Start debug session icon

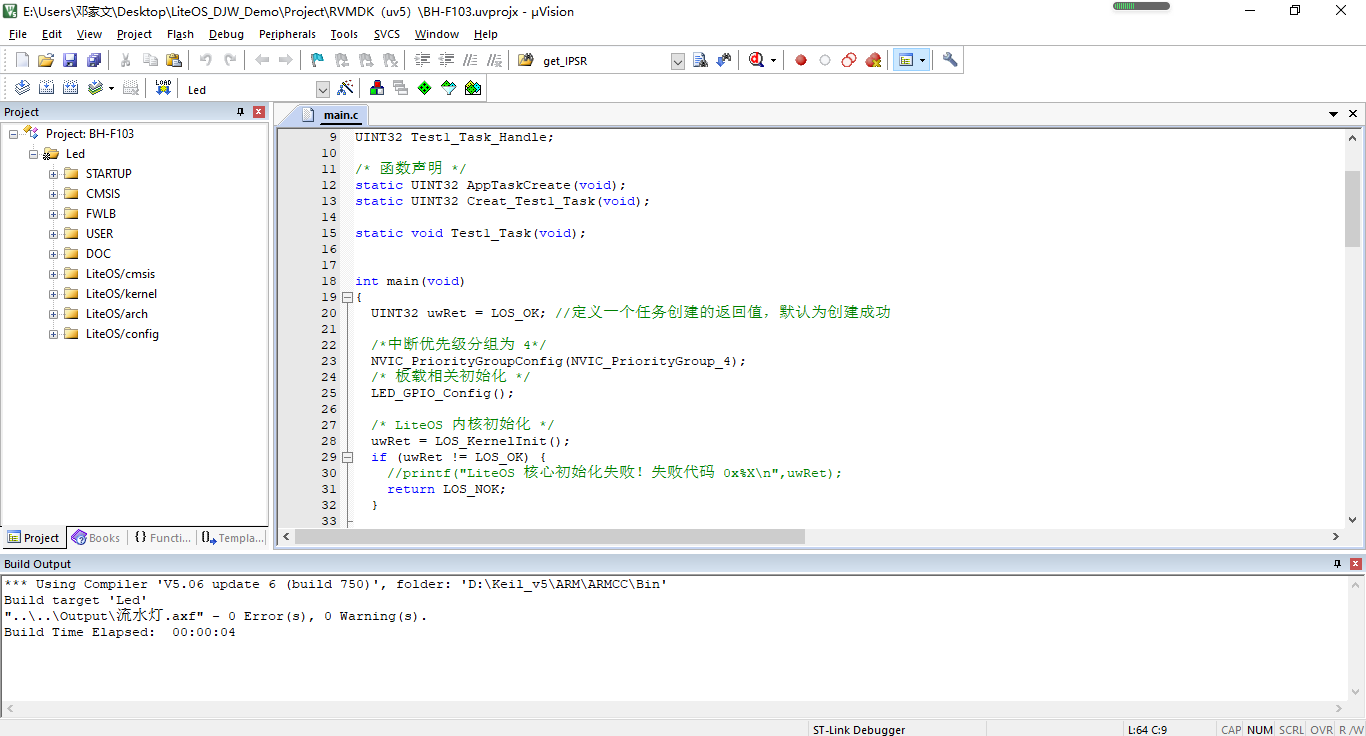pyautogui.click(x=756, y=60)
